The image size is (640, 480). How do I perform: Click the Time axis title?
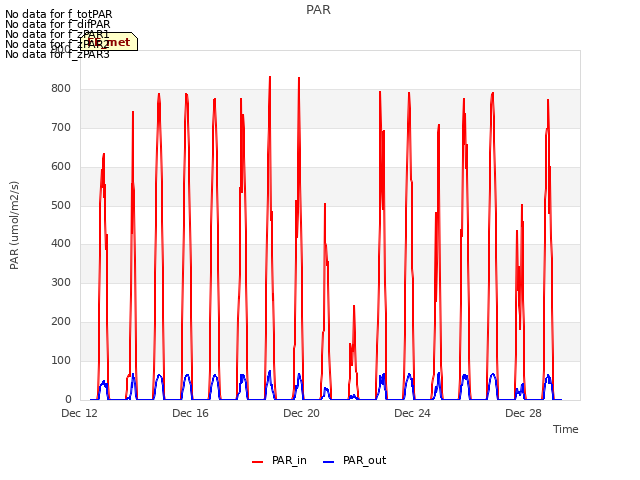[x=566, y=429]
